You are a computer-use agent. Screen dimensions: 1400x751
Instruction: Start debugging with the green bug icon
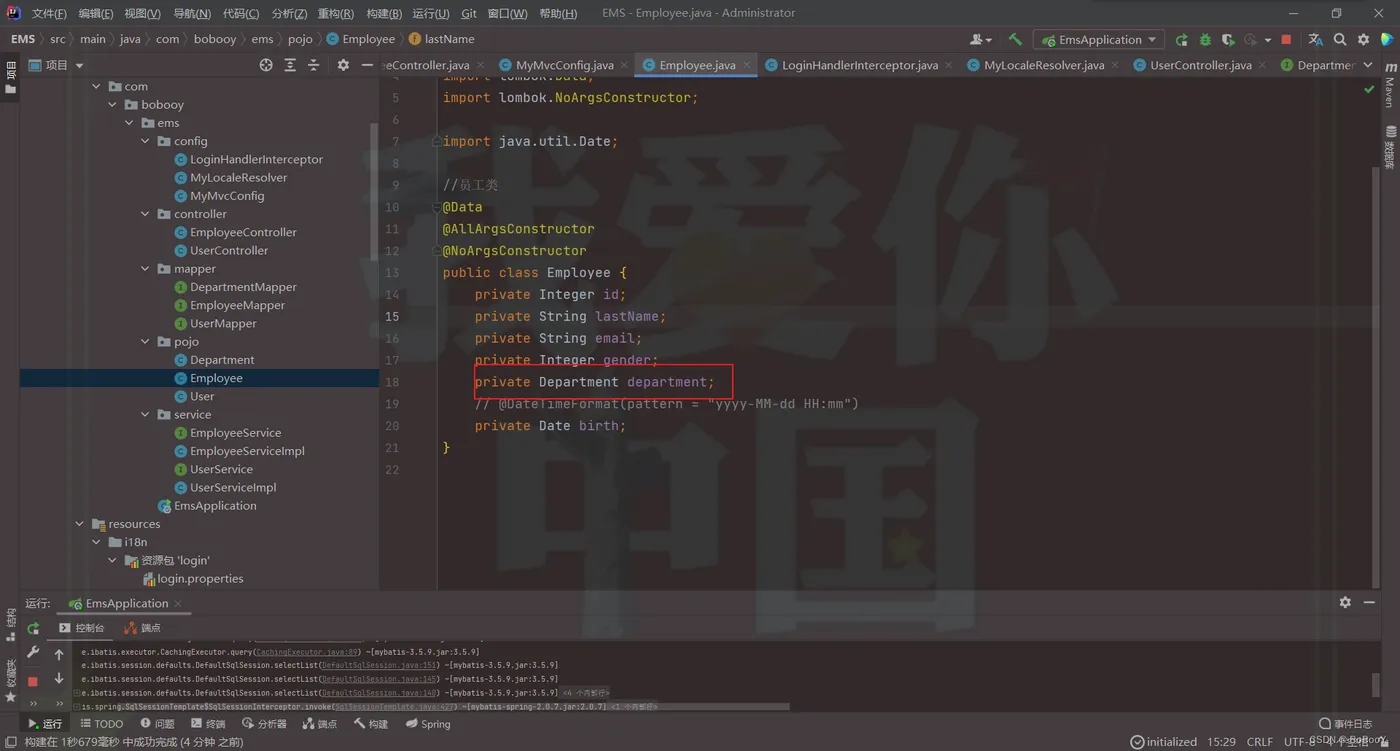tap(1205, 40)
